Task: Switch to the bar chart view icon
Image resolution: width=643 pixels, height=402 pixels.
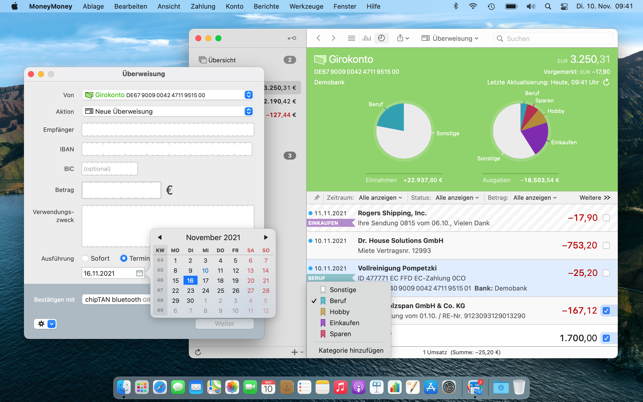Action: point(366,38)
